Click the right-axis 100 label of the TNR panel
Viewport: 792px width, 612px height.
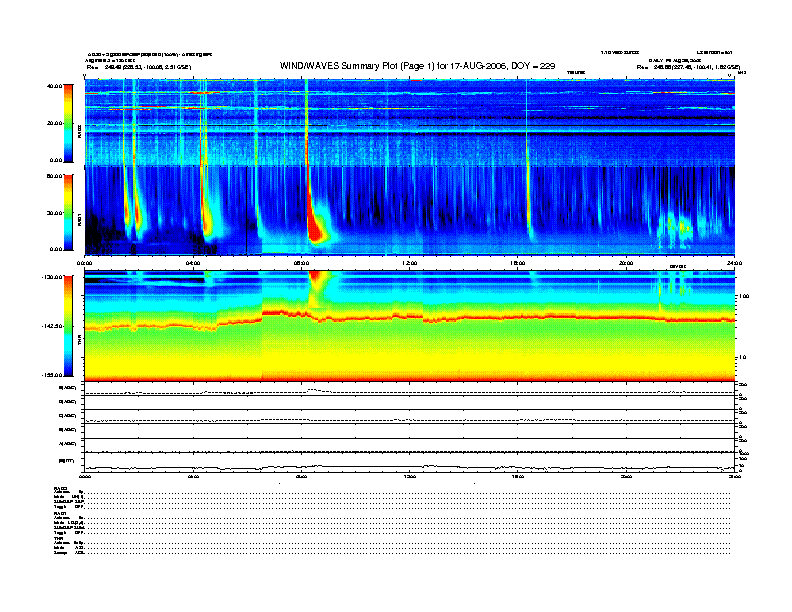(x=744, y=296)
